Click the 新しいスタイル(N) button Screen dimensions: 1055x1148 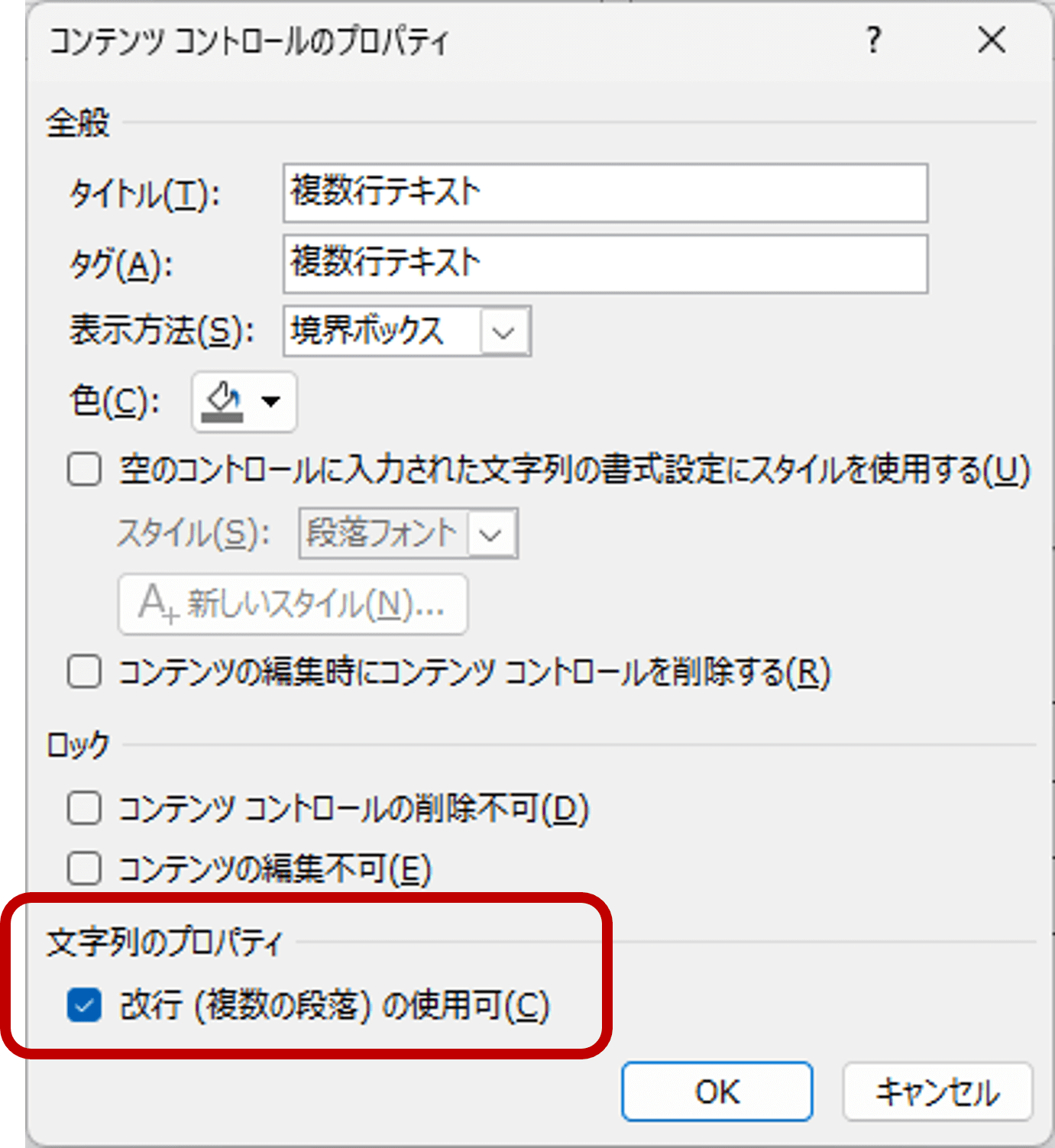(x=293, y=604)
